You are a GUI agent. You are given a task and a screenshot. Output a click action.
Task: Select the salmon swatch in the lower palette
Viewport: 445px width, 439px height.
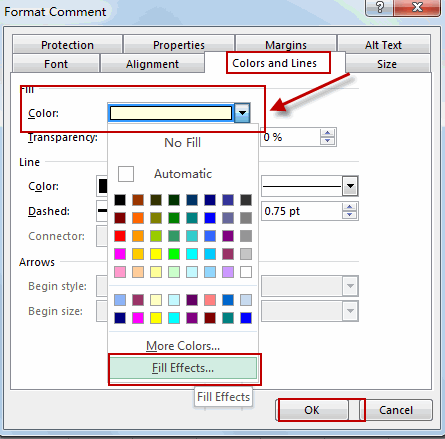pos(210,300)
